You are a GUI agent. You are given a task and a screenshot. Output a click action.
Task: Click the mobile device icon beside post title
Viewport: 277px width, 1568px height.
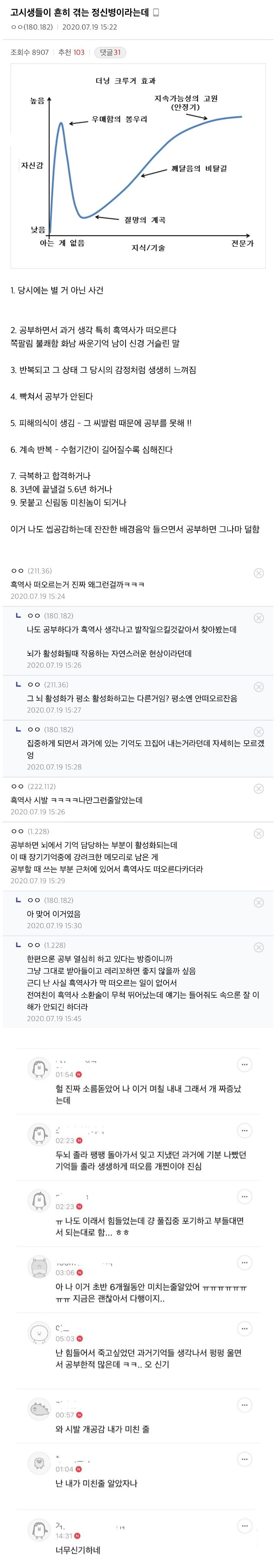click(x=156, y=13)
